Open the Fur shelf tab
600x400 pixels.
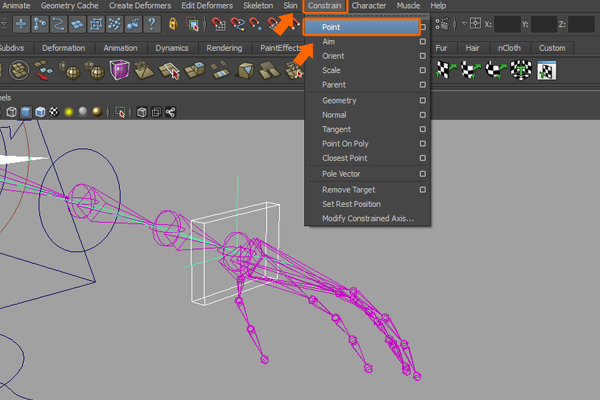pyautogui.click(x=441, y=48)
